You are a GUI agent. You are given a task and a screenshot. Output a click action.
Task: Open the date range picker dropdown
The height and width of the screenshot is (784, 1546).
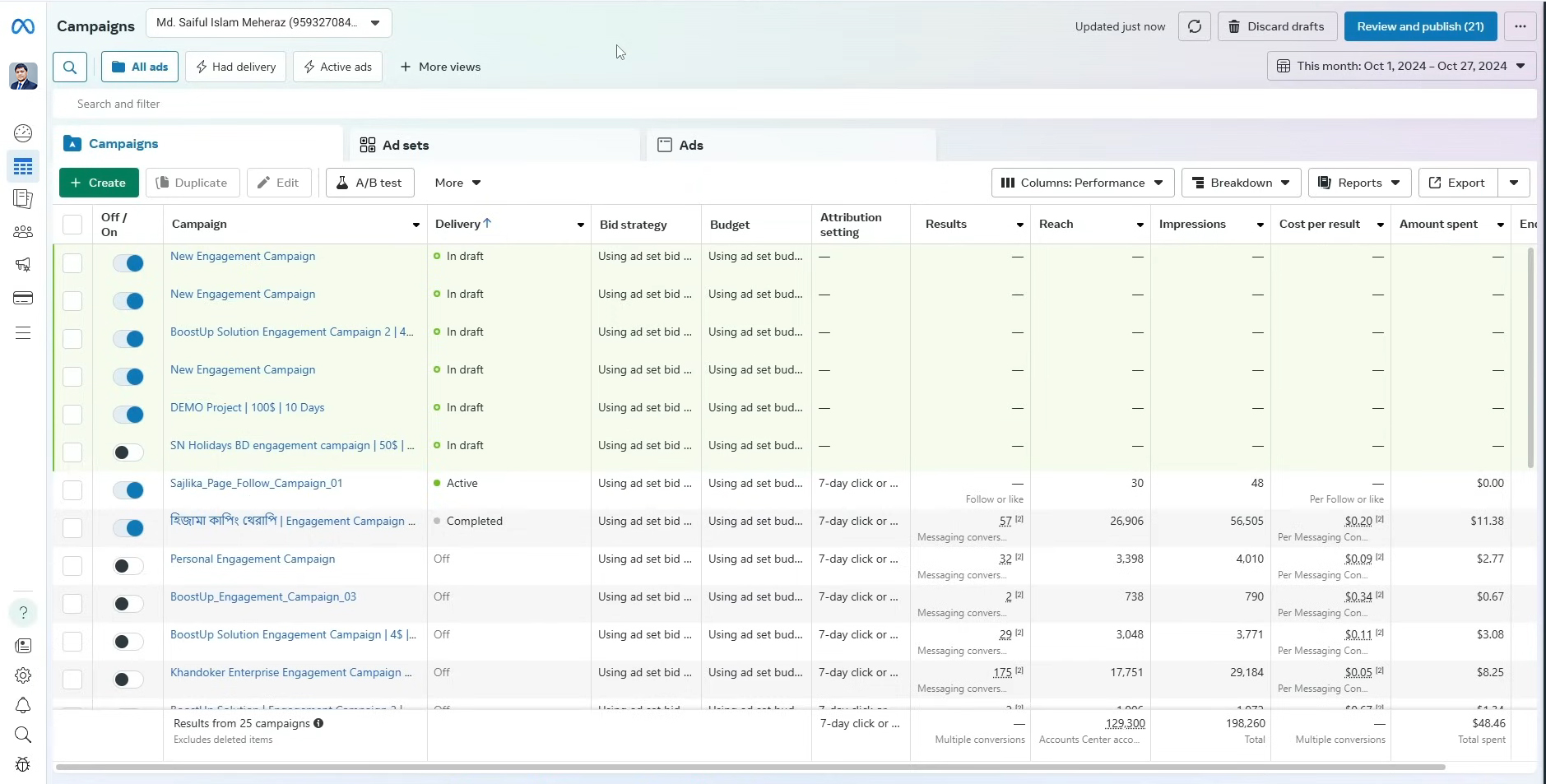tap(1401, 66)
